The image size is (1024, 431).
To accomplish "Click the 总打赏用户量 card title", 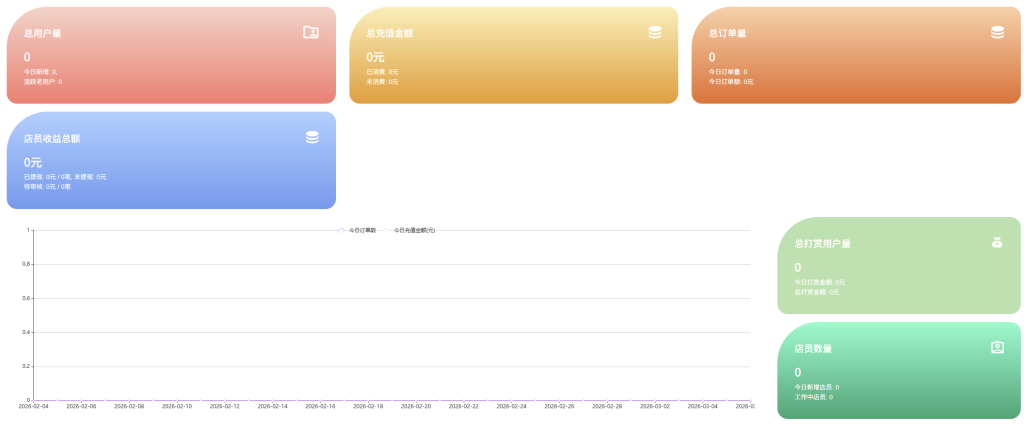I will pos(822,243).
